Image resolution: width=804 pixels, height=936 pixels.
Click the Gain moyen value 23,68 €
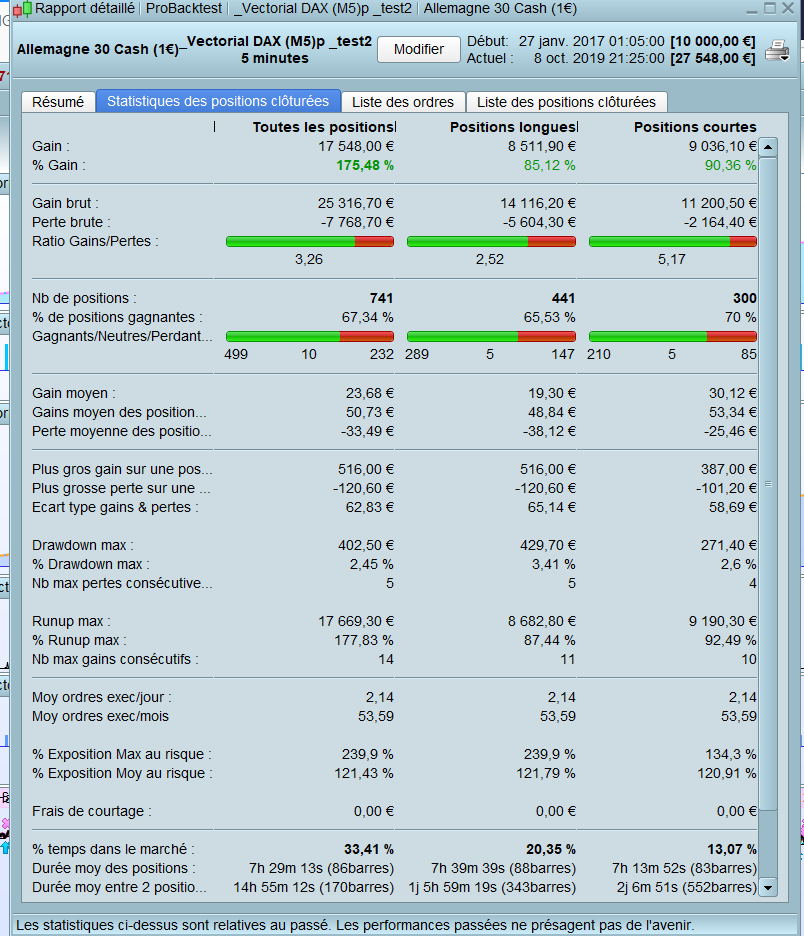369,393
